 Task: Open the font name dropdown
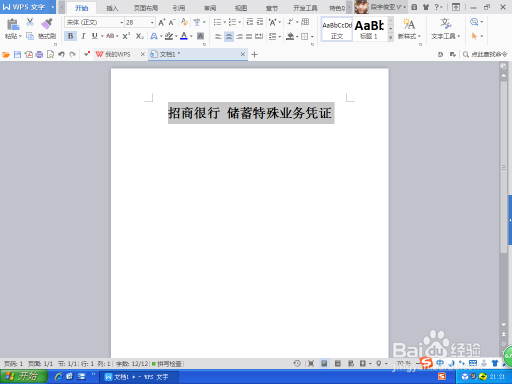(x=122, y=22)
